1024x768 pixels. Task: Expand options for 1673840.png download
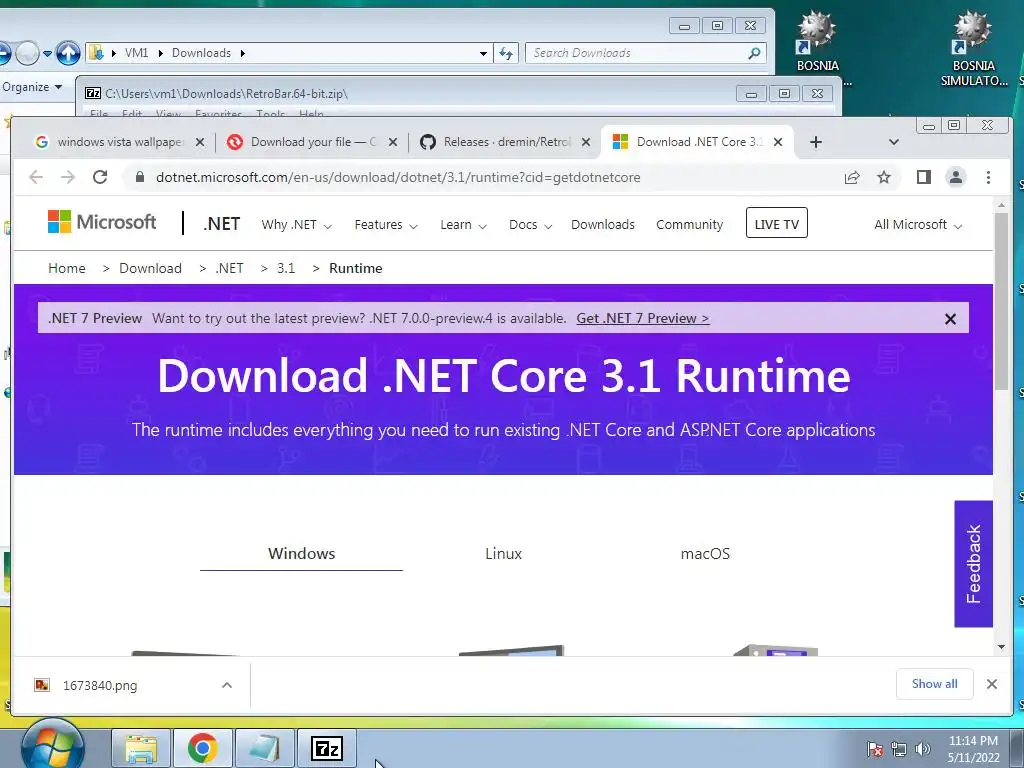227,685
